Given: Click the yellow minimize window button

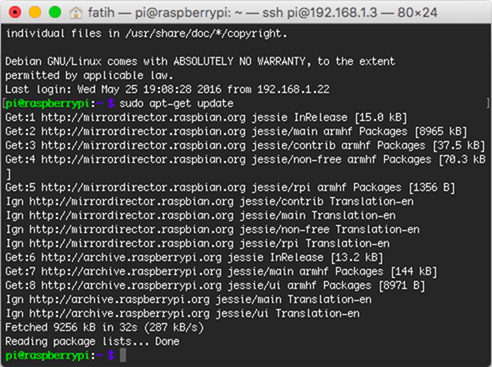Looking at the screenshot, I should 35,12.
